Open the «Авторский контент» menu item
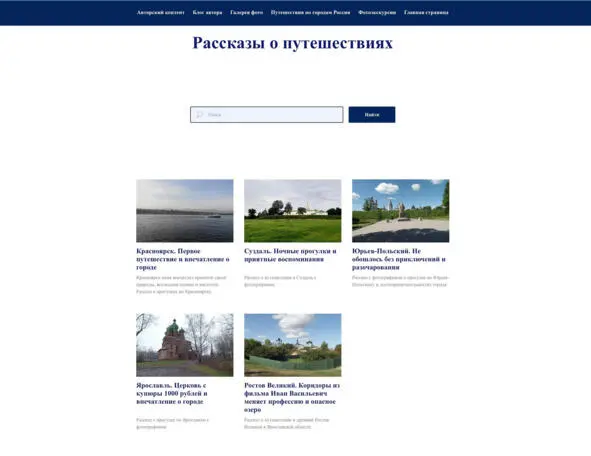 point(161,12)
